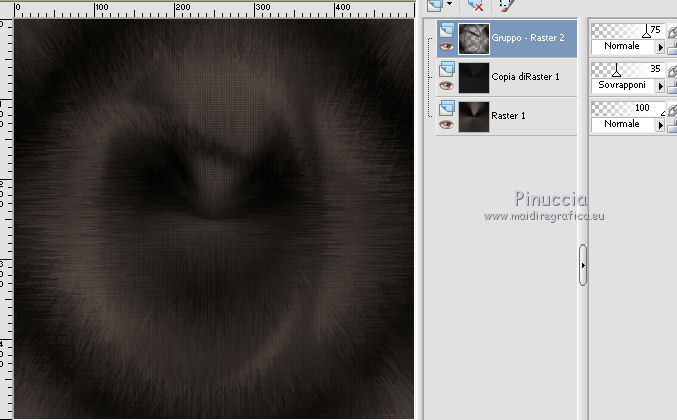Screen dimensions: 677x420
Task: Click the layers palette splitter arrow handle
Action: click(x=583, y=265)
